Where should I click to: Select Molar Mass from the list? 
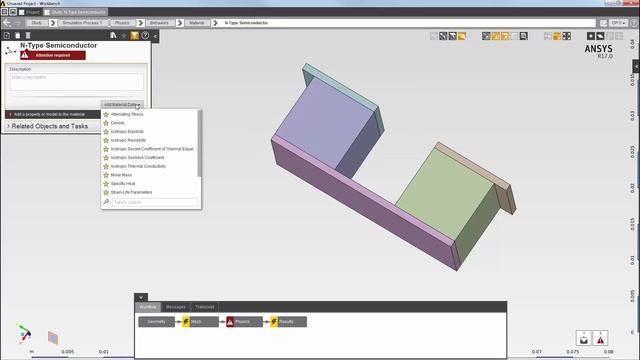(x=121, y=175)
